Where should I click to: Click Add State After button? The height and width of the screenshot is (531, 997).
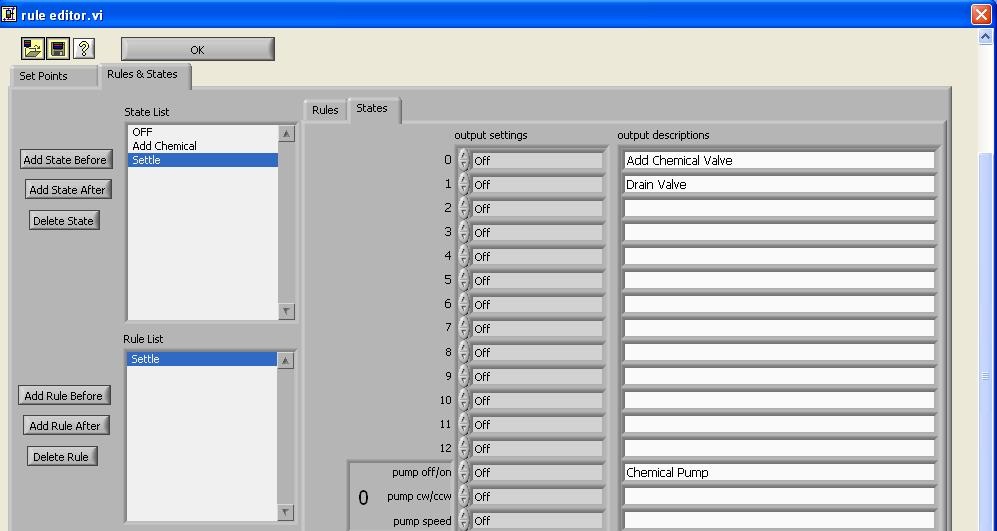(68, 190)
